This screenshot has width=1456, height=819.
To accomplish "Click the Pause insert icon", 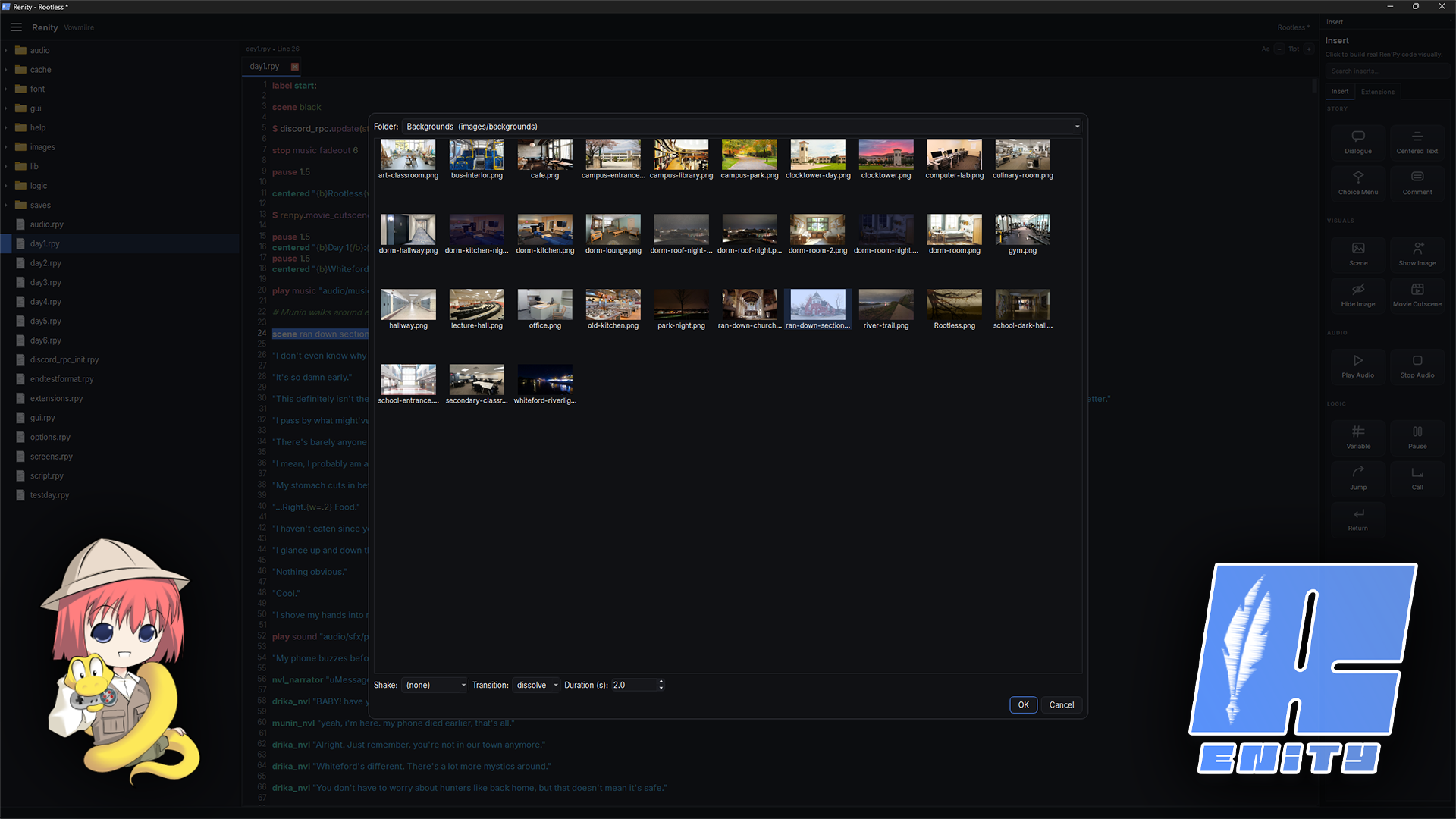I will [x=1417, y=431].
